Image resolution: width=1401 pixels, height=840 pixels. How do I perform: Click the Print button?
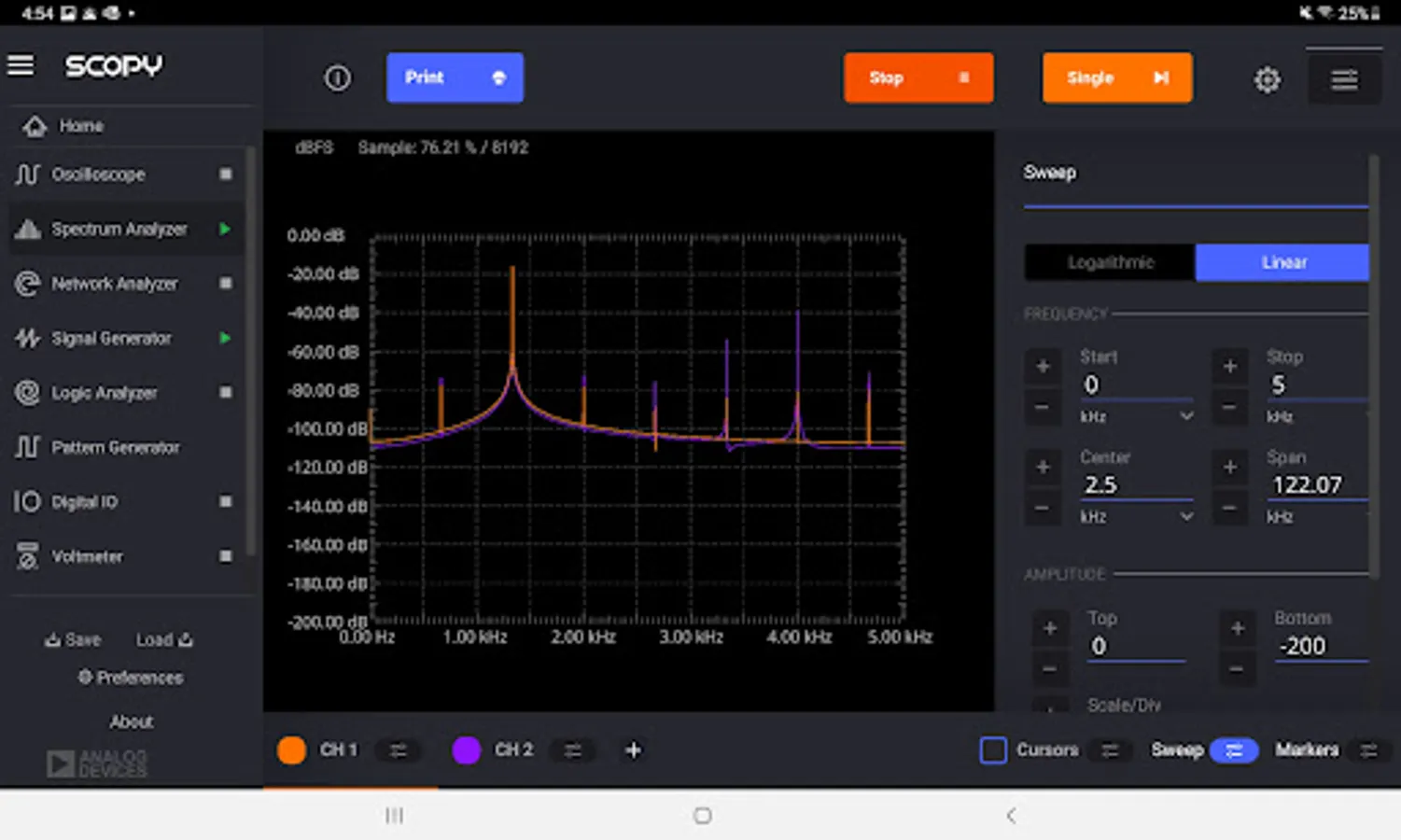coord(455,77)
